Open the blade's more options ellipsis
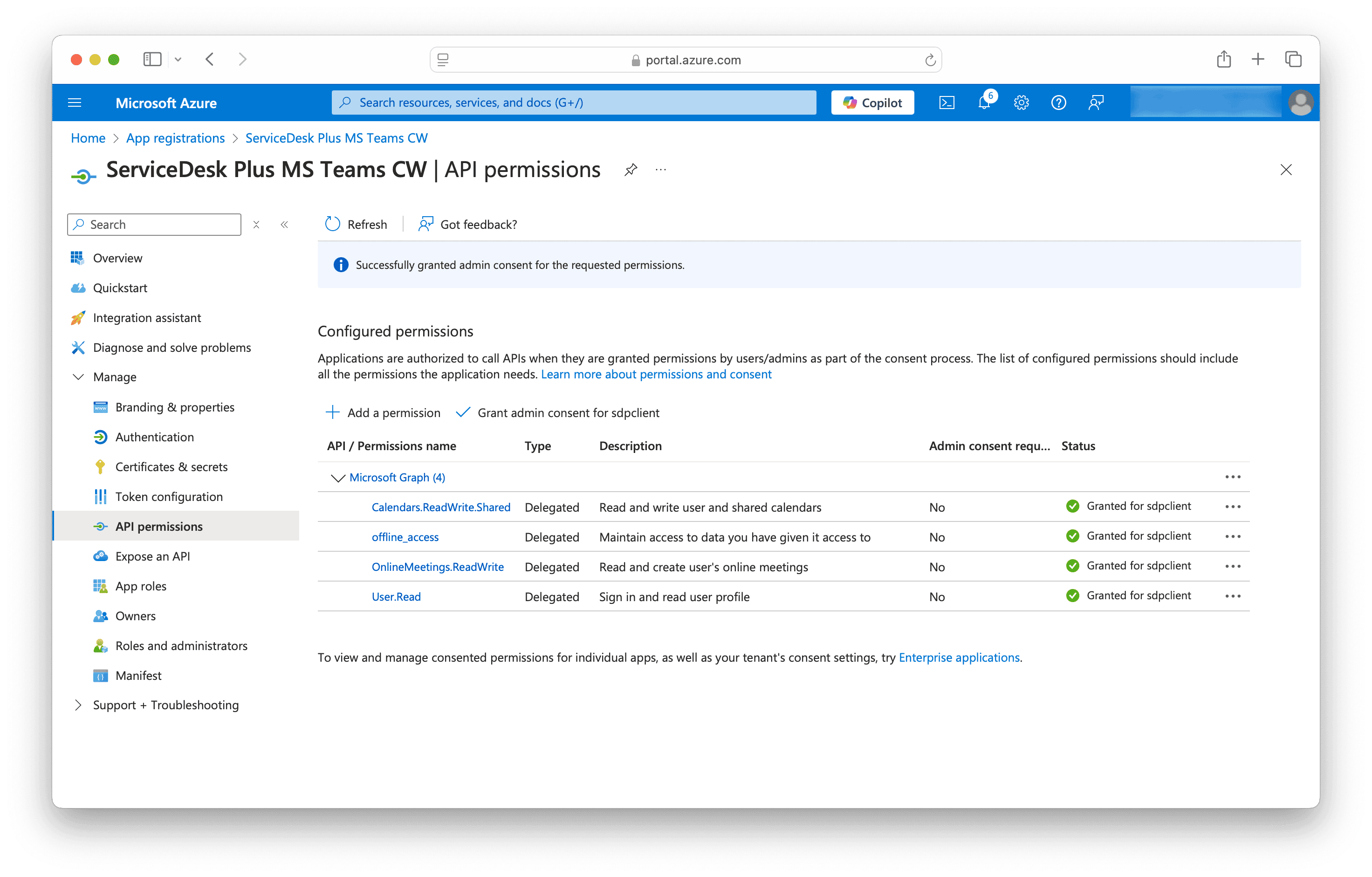 tap(661, 170)
